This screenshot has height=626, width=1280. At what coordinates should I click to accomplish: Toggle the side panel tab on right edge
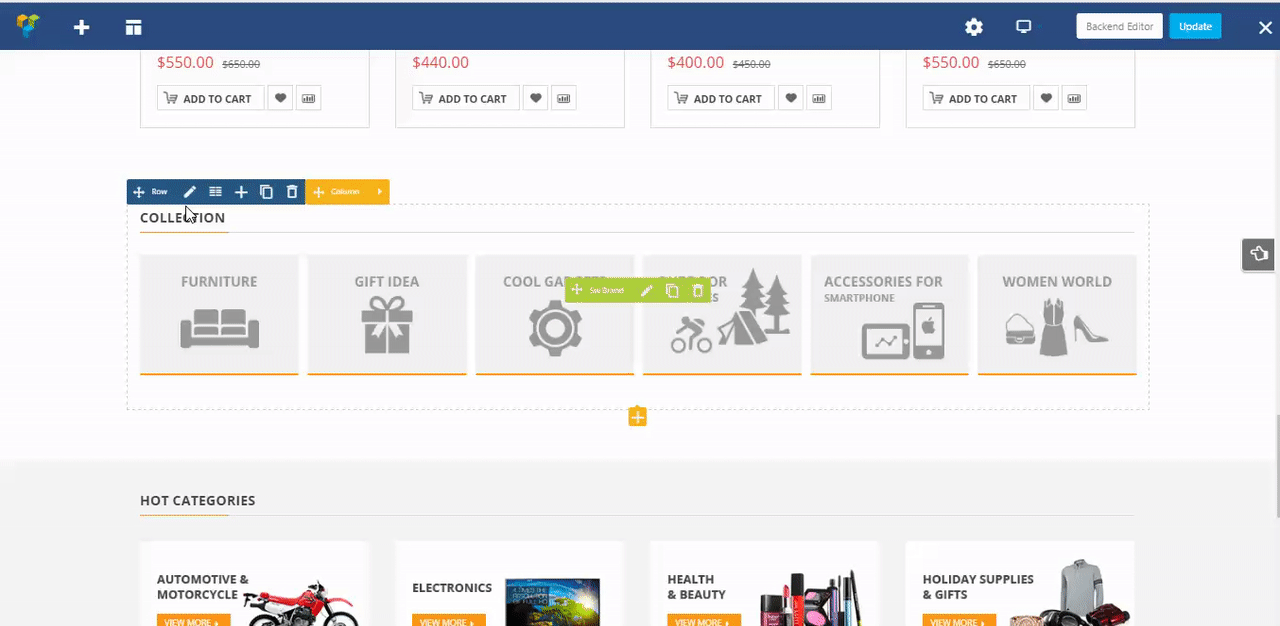point(1259,254)
